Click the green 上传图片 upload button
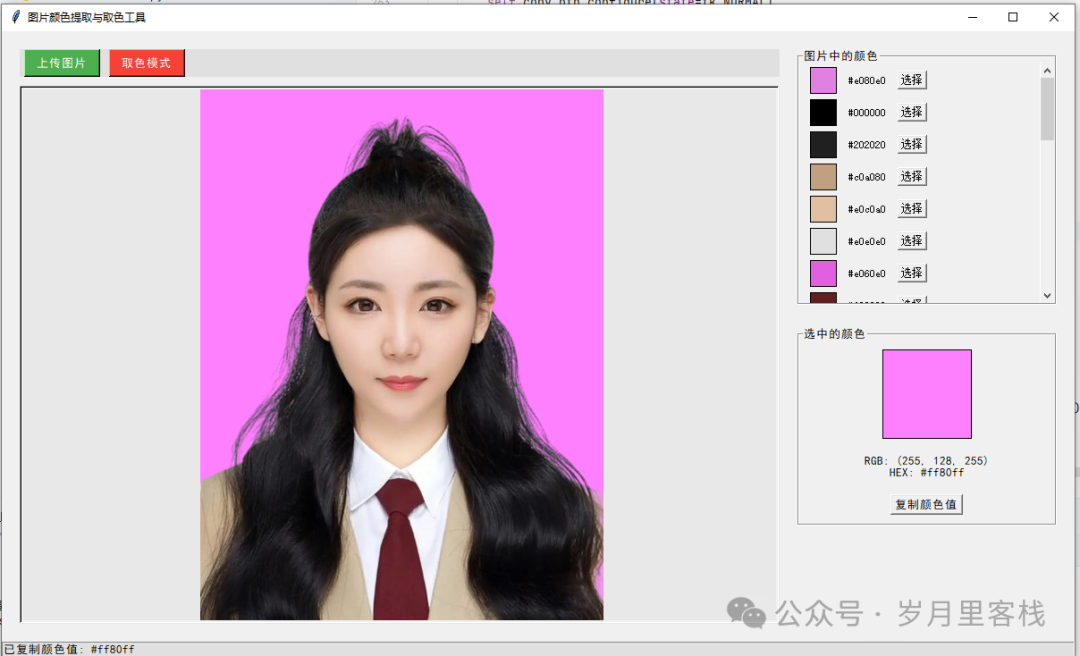This screenshot has height=656, width=1080. (x=62, y=63)
